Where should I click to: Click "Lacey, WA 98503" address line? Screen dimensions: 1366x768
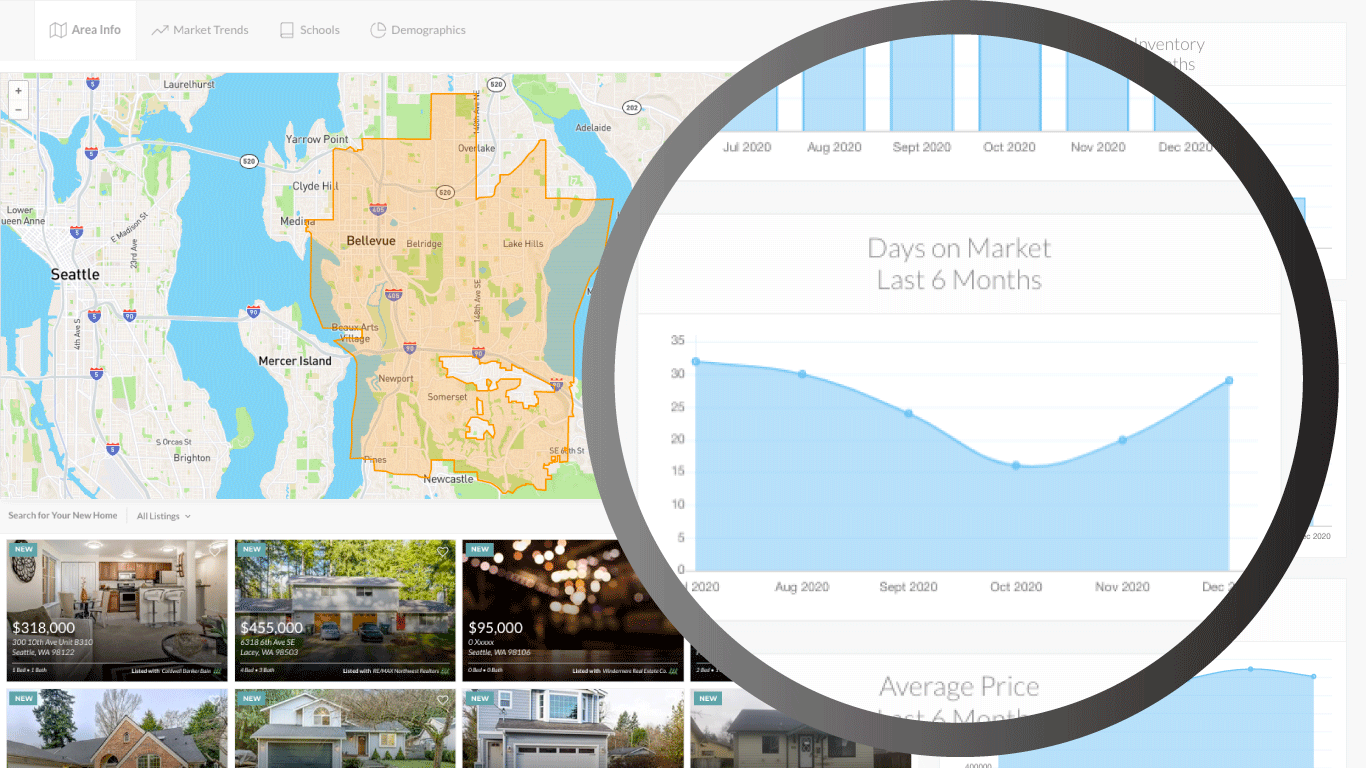(x=268, y=652)
